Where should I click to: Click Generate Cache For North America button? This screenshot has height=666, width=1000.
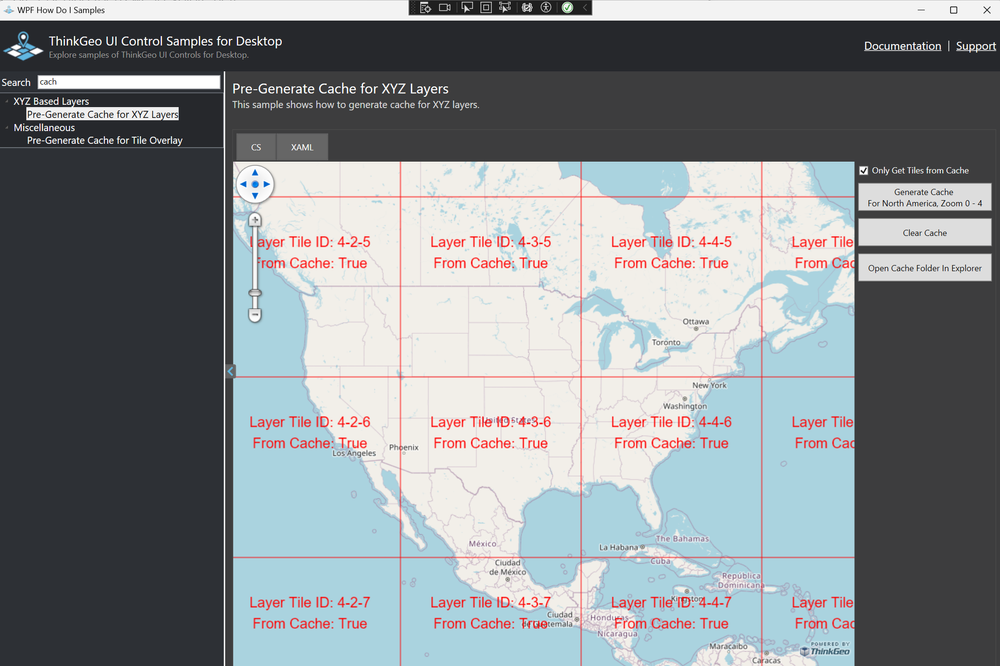(x=924, y=197)
